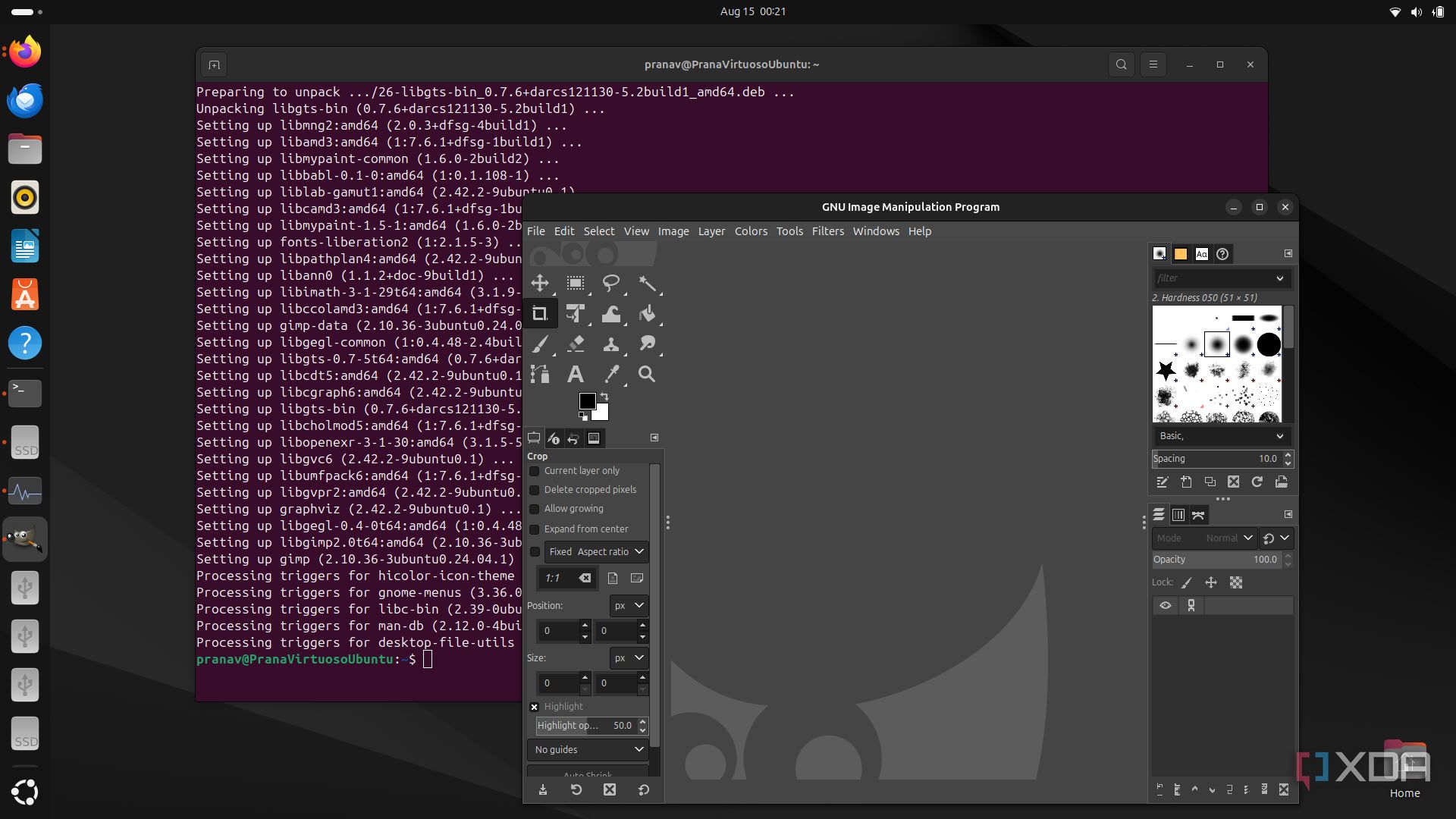Open the No guides dropdown
The width and height of the screenshot is (1456, 819).
(588, 750)
